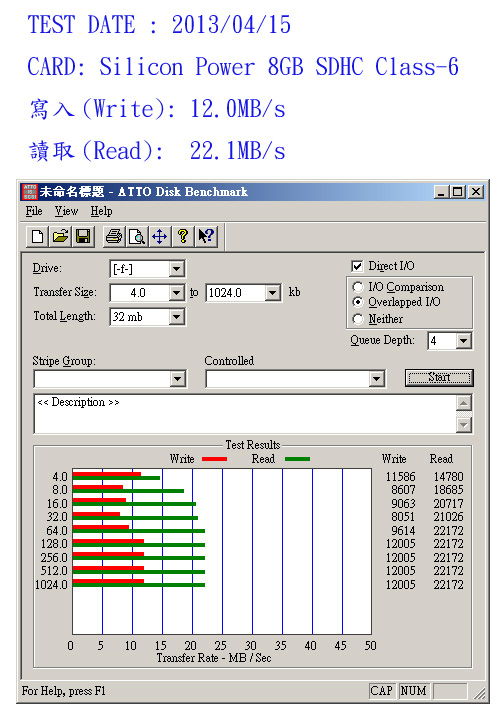Toggle the Direct I/O checkbox

pyautogui.click(x=357, y=266)
